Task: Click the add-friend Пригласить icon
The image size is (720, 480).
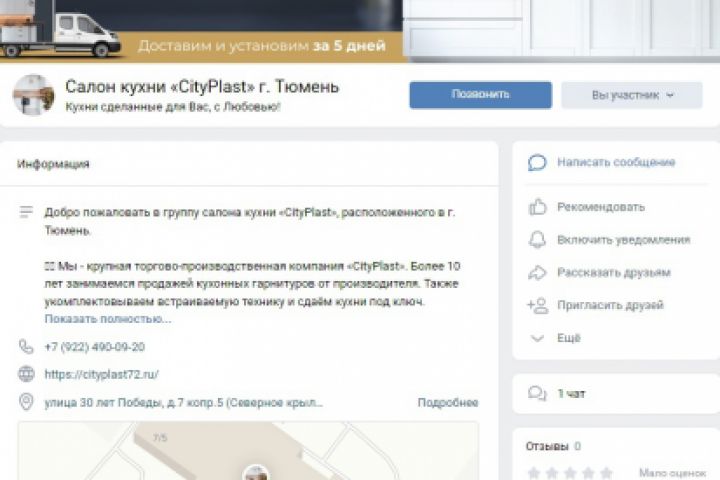Action: click(x=537, y=305)
